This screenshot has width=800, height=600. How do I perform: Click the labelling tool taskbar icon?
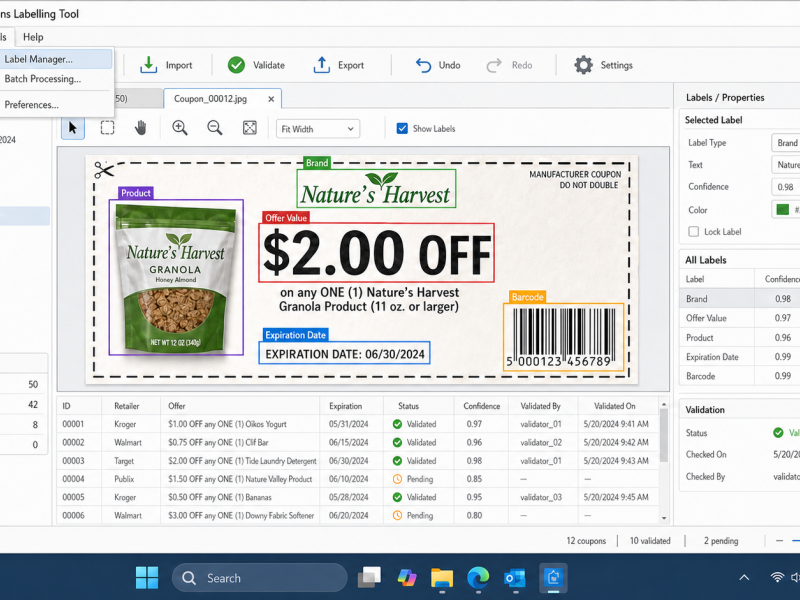pos(553,578)
